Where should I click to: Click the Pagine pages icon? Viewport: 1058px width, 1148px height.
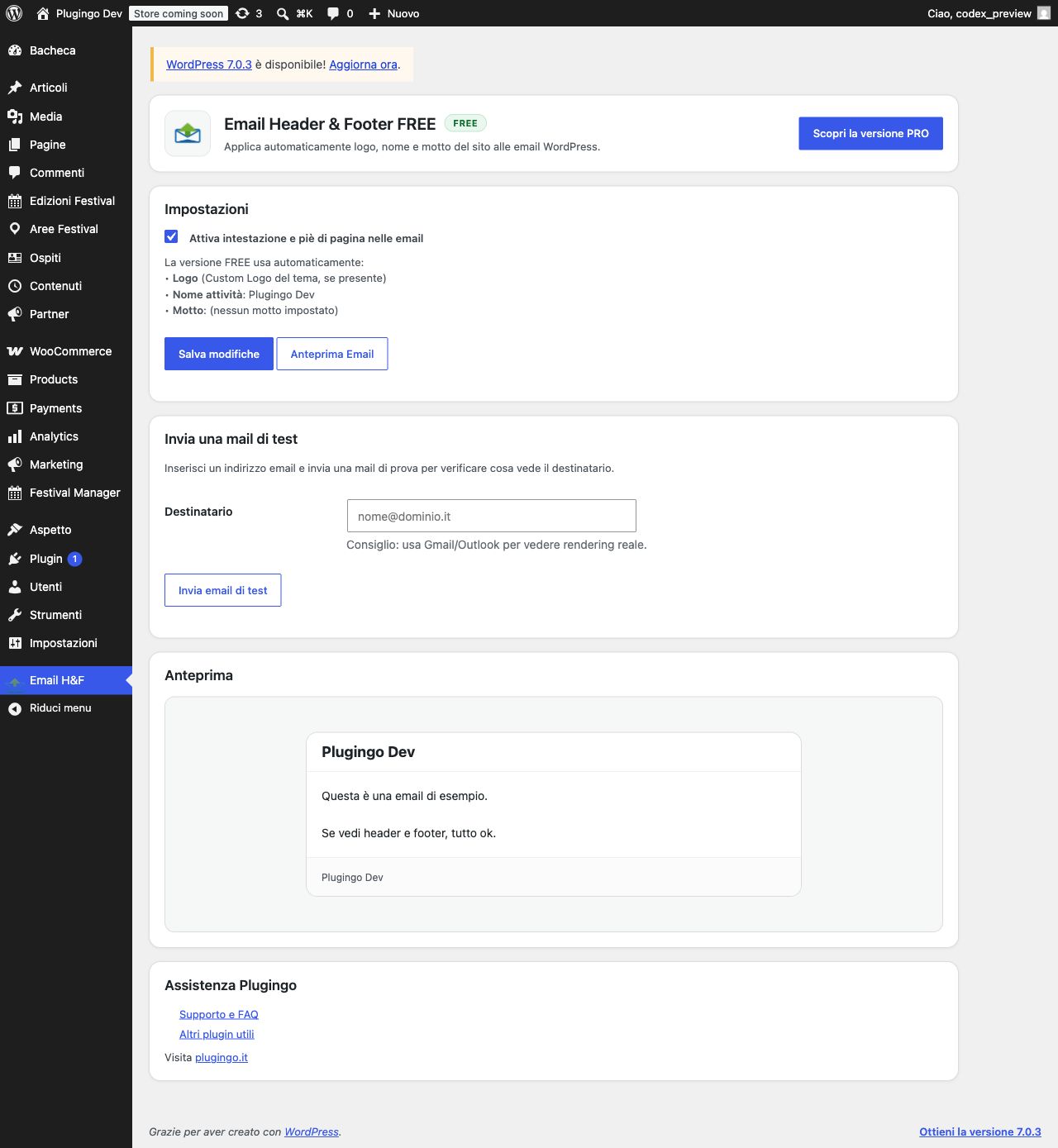[x=15, y=145]
